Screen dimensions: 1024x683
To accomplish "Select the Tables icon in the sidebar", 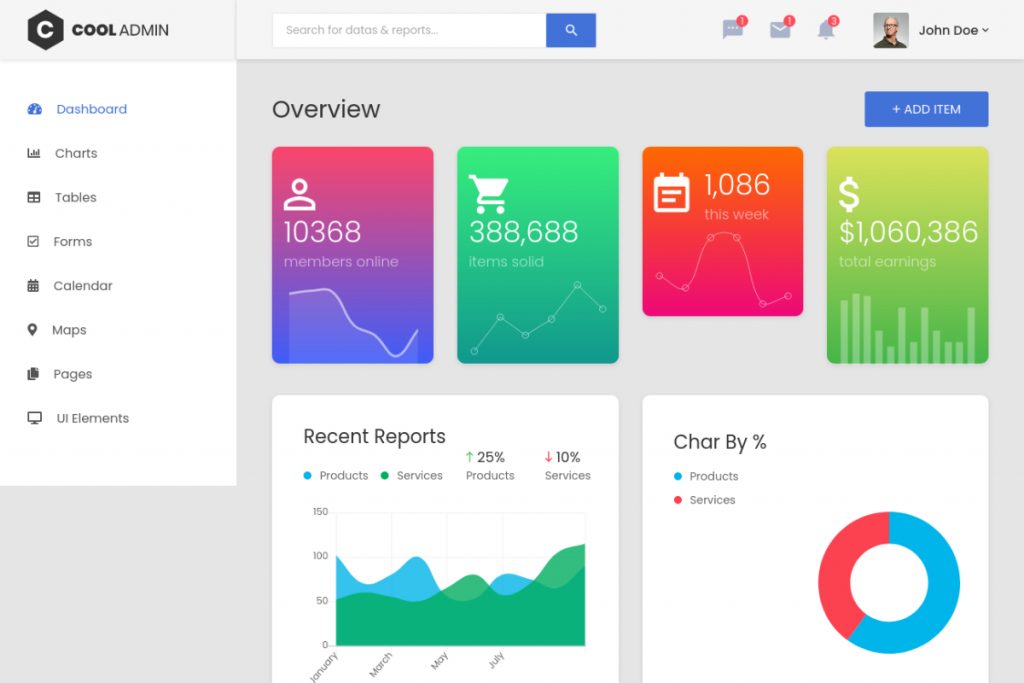I will coord(33,197).
